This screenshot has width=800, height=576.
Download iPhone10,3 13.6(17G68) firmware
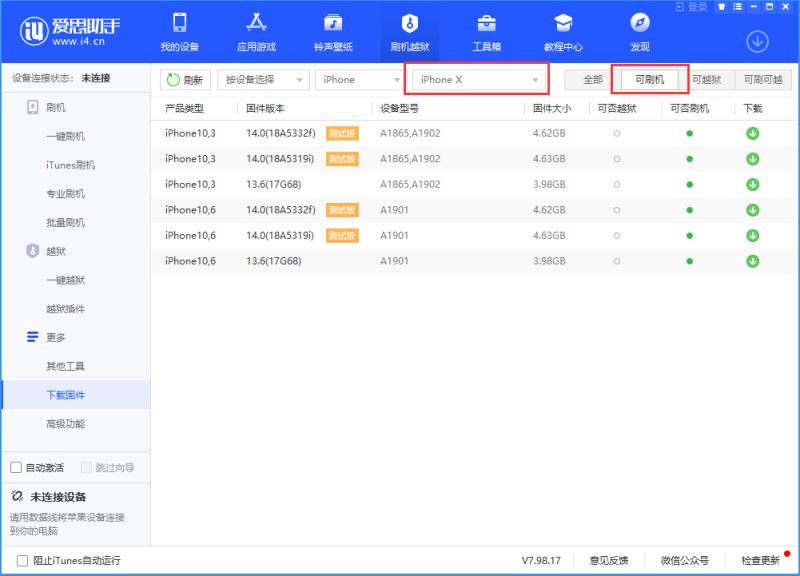753,184
